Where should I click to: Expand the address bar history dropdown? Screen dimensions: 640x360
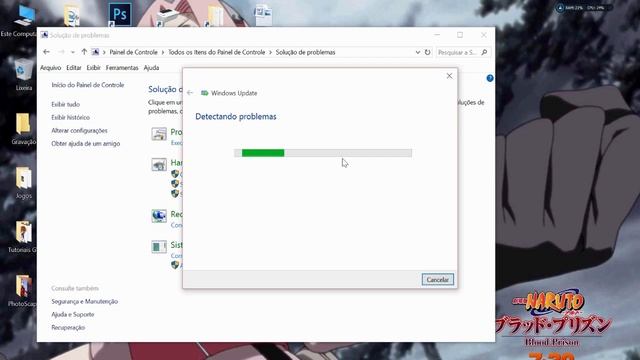(x=418, y=52)
